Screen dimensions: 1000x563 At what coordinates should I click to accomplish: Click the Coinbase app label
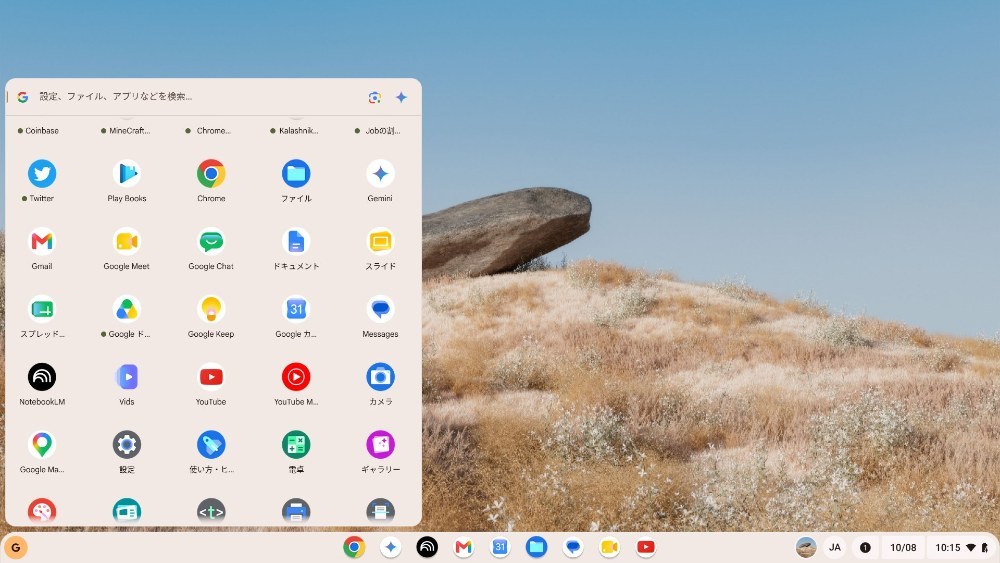pos(42,131)
